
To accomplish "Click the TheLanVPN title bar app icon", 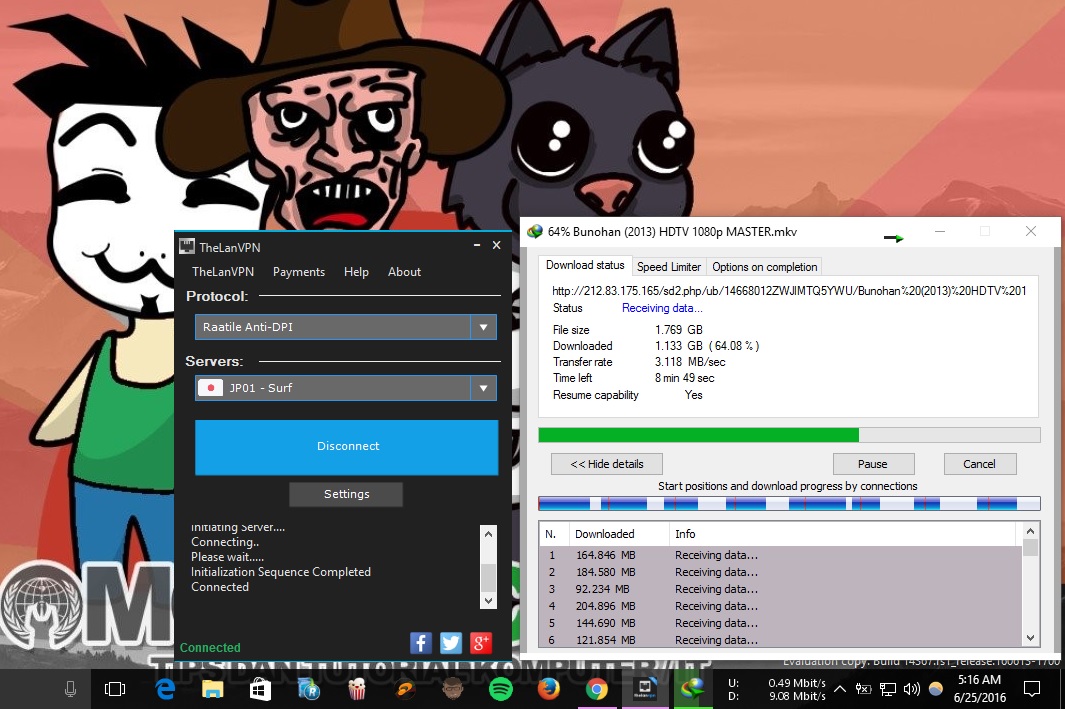I will pos(187,247).
